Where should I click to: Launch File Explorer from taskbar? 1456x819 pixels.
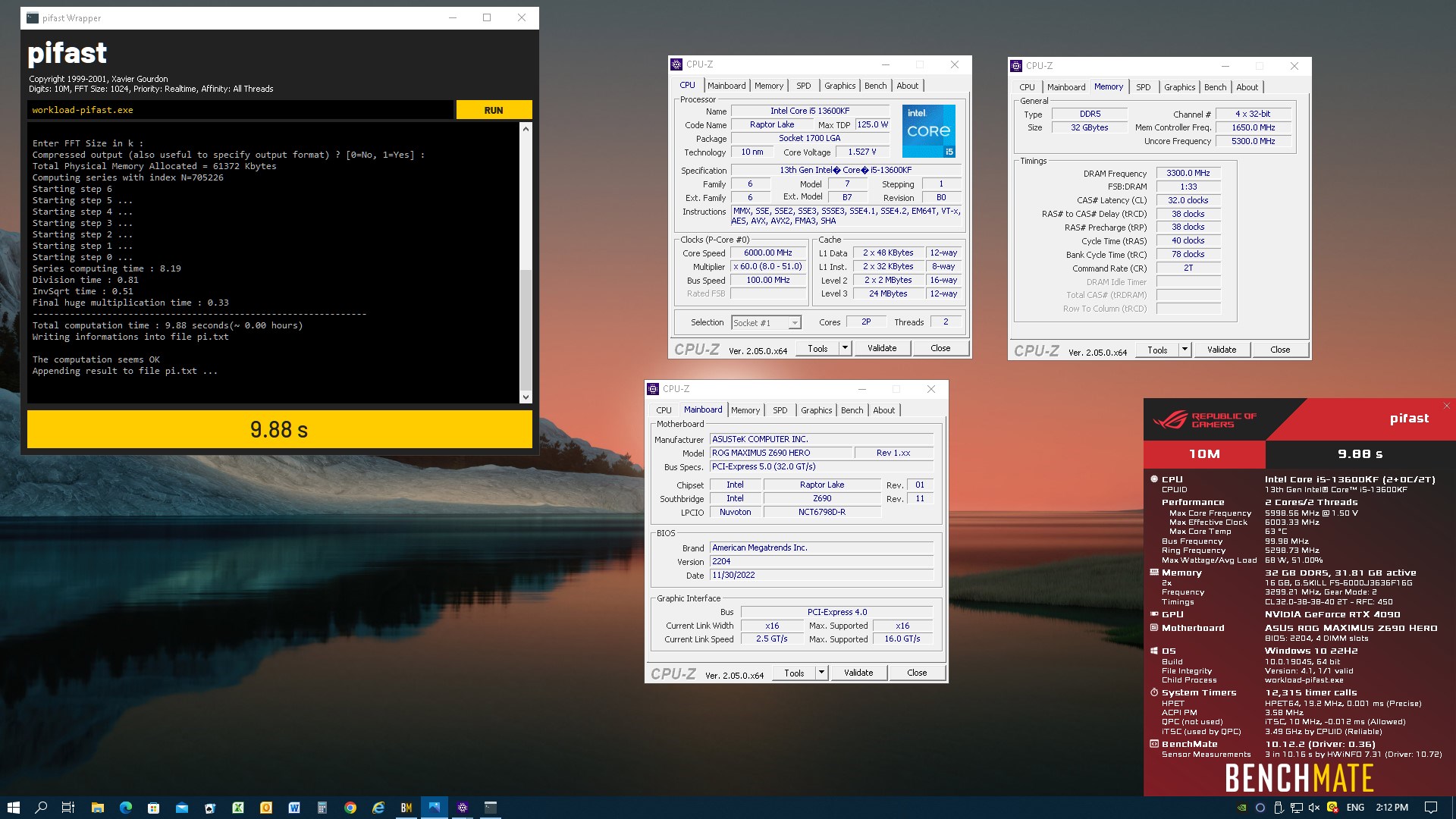97,808
